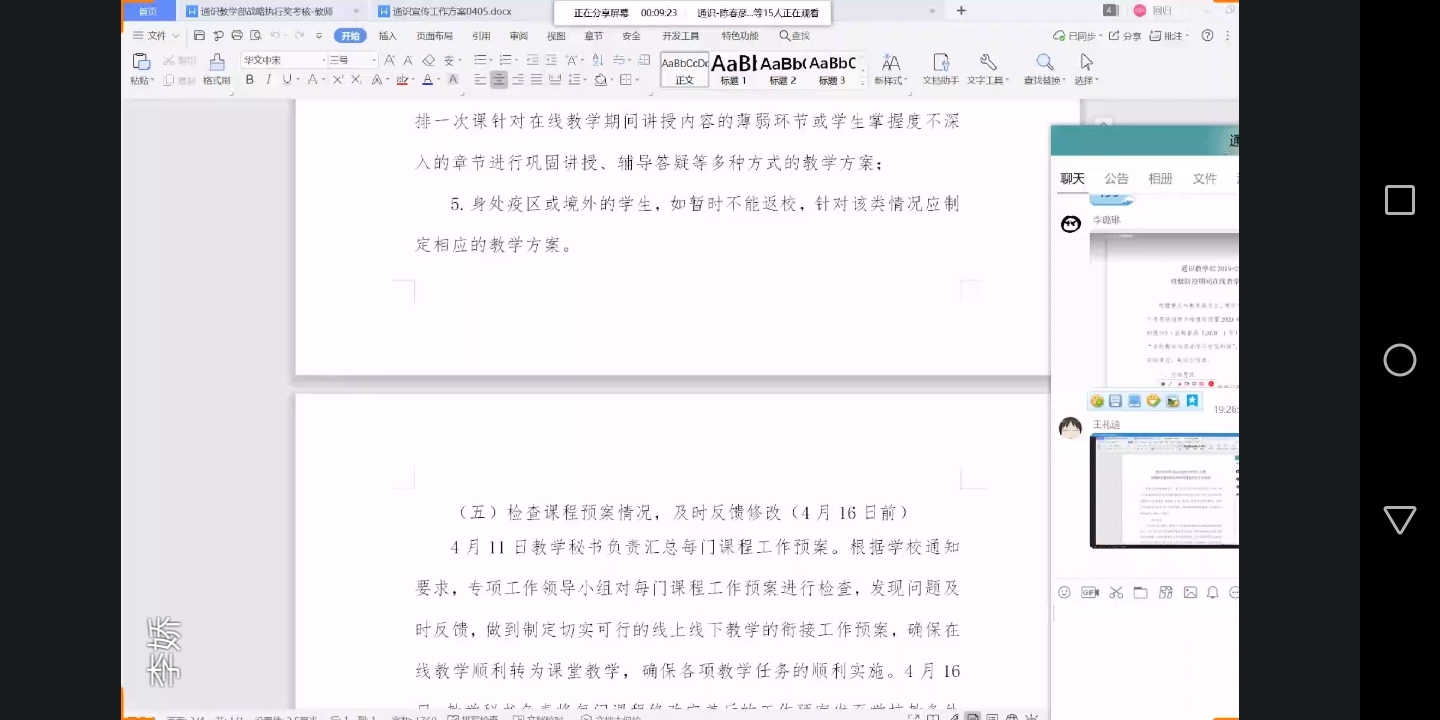
Task: Open 王礼迪's shared screenshot thumbnail
Action: pos(1164,490)
